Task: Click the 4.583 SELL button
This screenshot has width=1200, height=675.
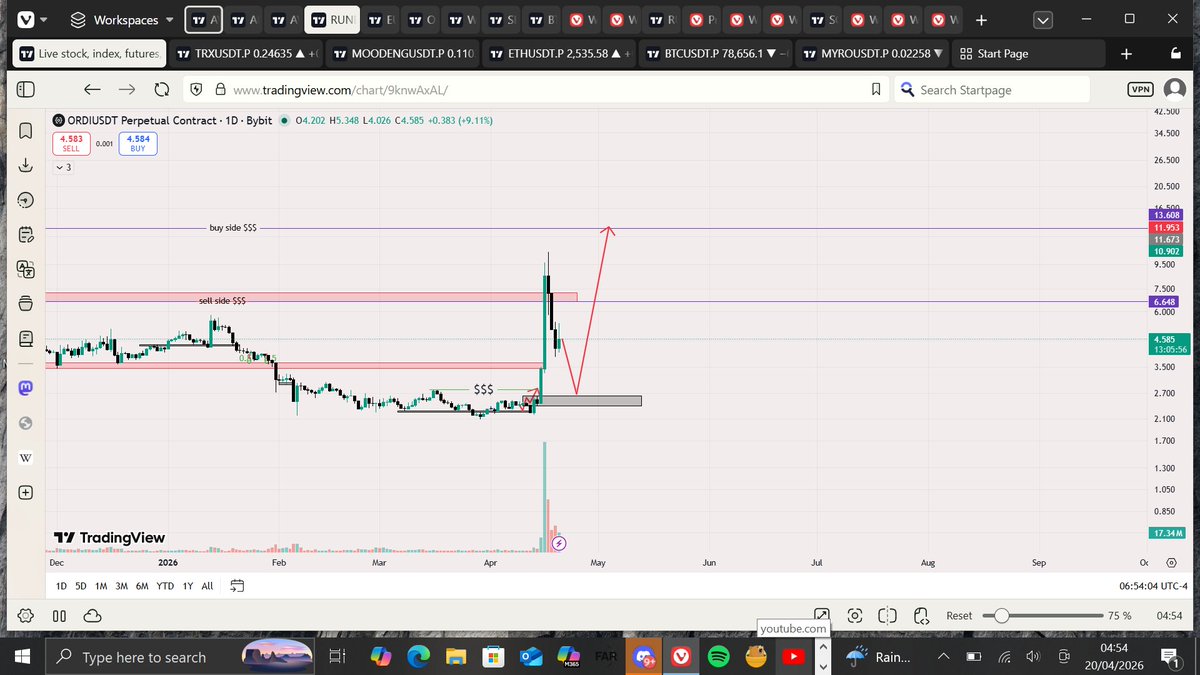Action: click(71, 144)
